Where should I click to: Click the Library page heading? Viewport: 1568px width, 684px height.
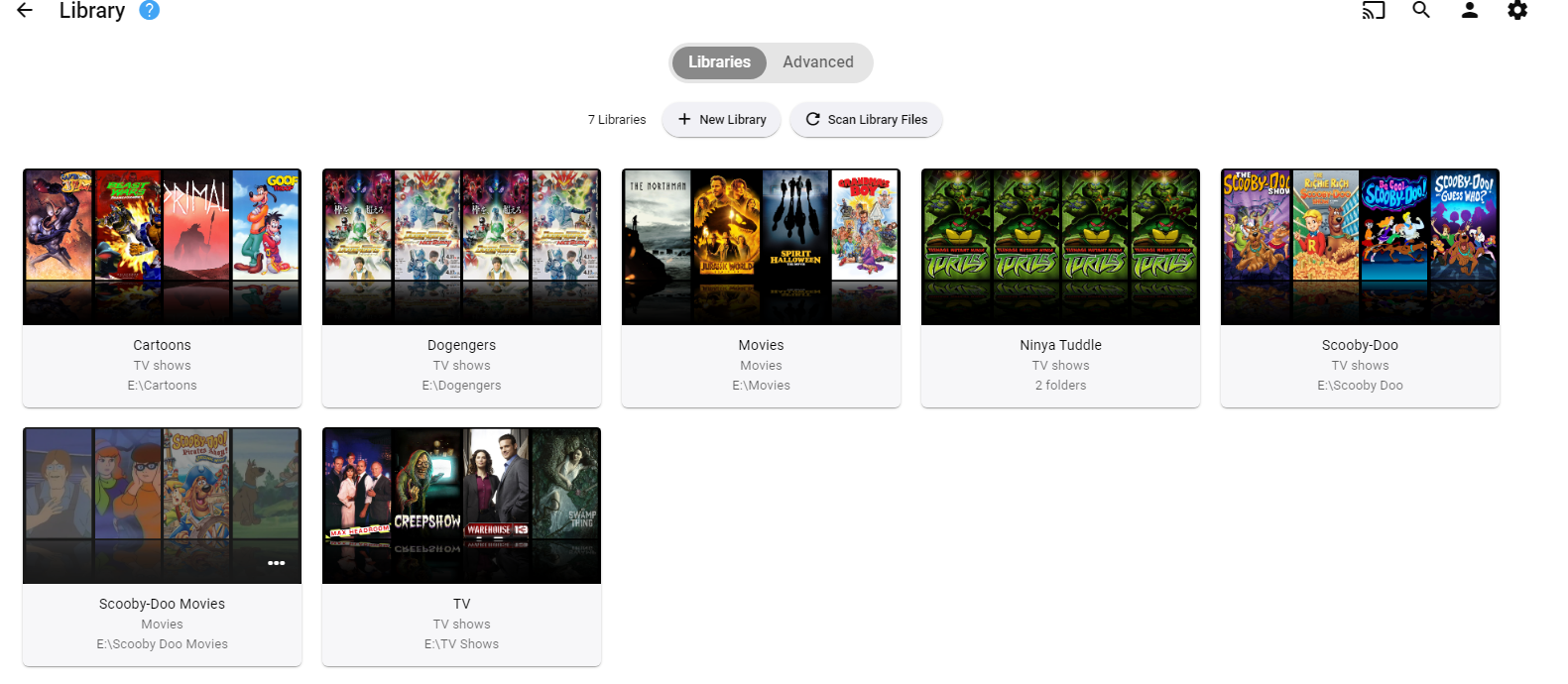tap(92, 11)
